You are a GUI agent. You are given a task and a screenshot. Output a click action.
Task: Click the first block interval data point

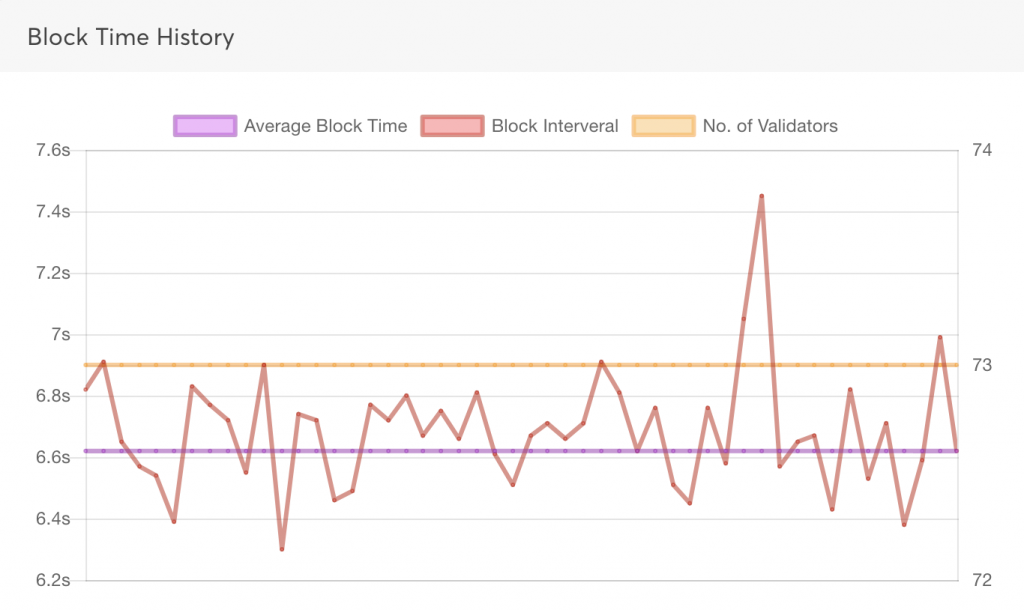click(87, 390)
